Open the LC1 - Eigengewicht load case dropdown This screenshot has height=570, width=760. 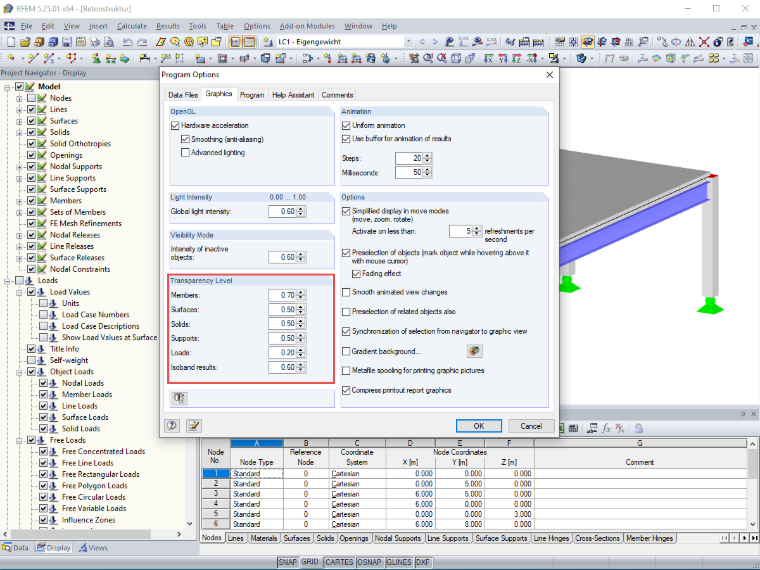coord(409,42)
